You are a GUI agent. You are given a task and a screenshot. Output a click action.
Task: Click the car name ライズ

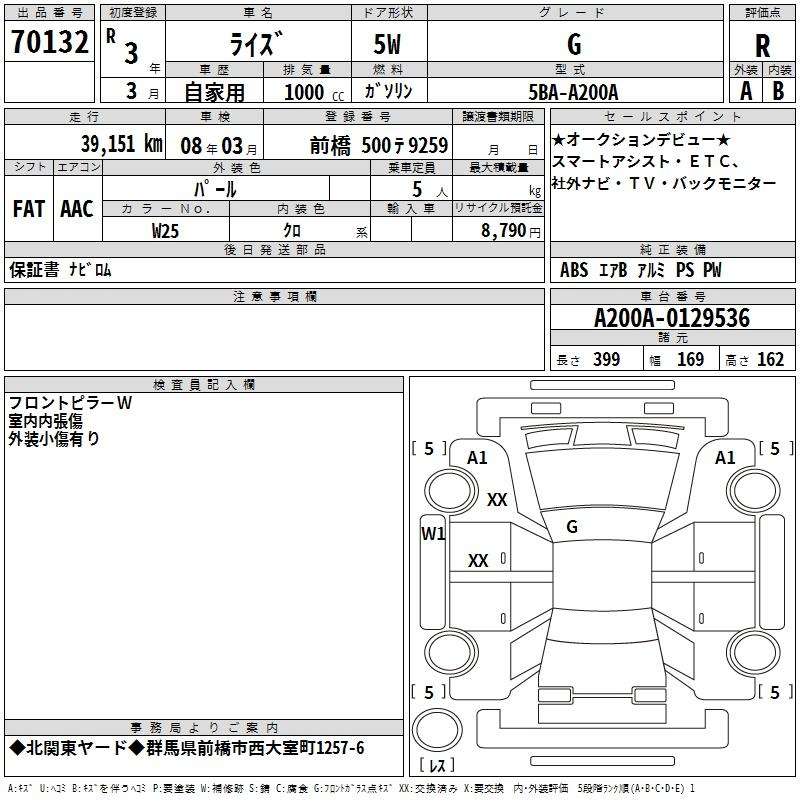click(255, 45)
